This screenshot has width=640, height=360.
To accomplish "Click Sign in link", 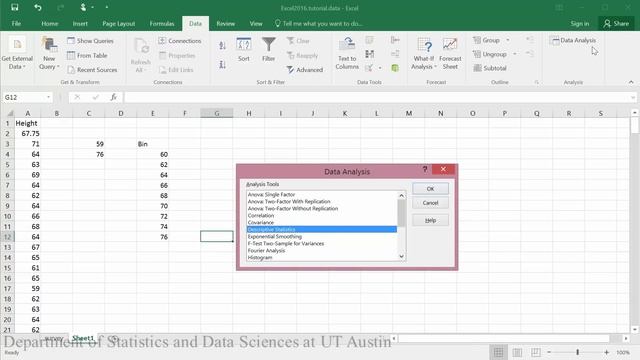I will click(580, 24).
